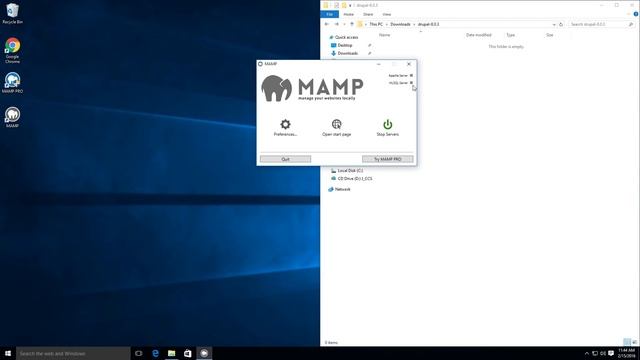This screenshot has height=360, width=640.
Task: Open Quick Access Toolbar customize dropdown
Action: (x=350, y=5)
